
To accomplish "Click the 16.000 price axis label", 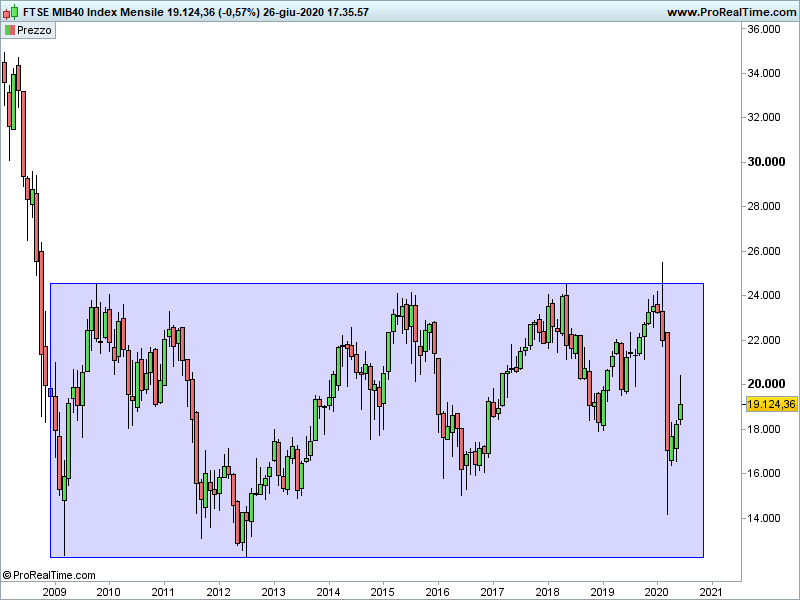I will (763, 473).
